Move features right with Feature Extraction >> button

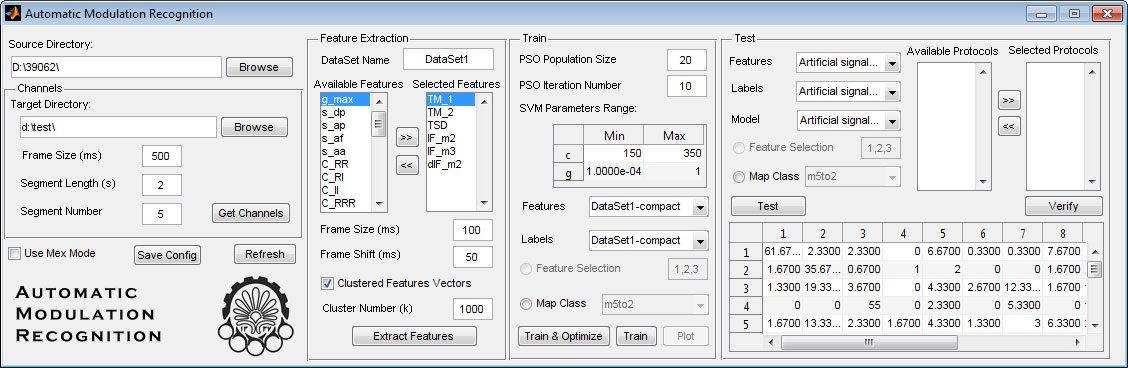point(407,137)
